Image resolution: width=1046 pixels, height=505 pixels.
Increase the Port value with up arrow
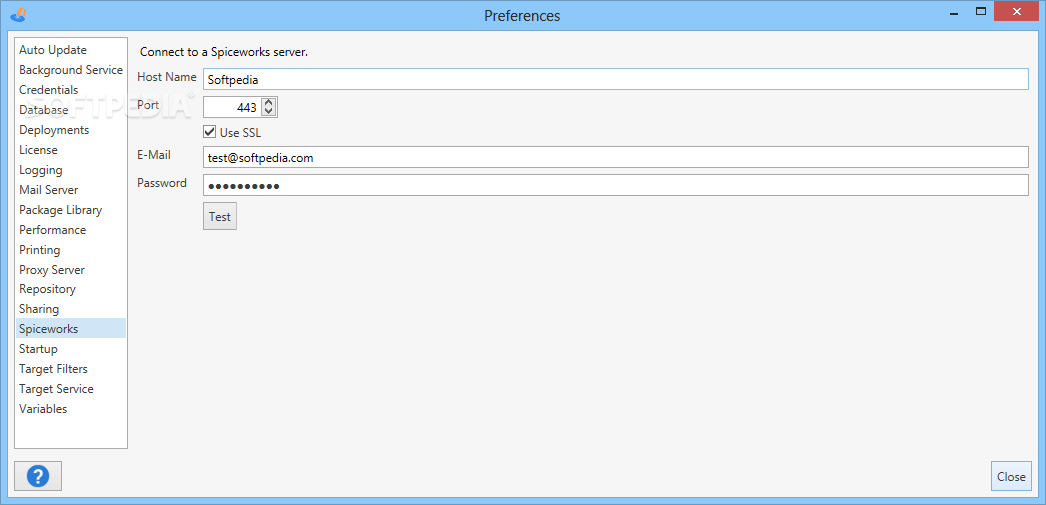[x=268, y=103]
